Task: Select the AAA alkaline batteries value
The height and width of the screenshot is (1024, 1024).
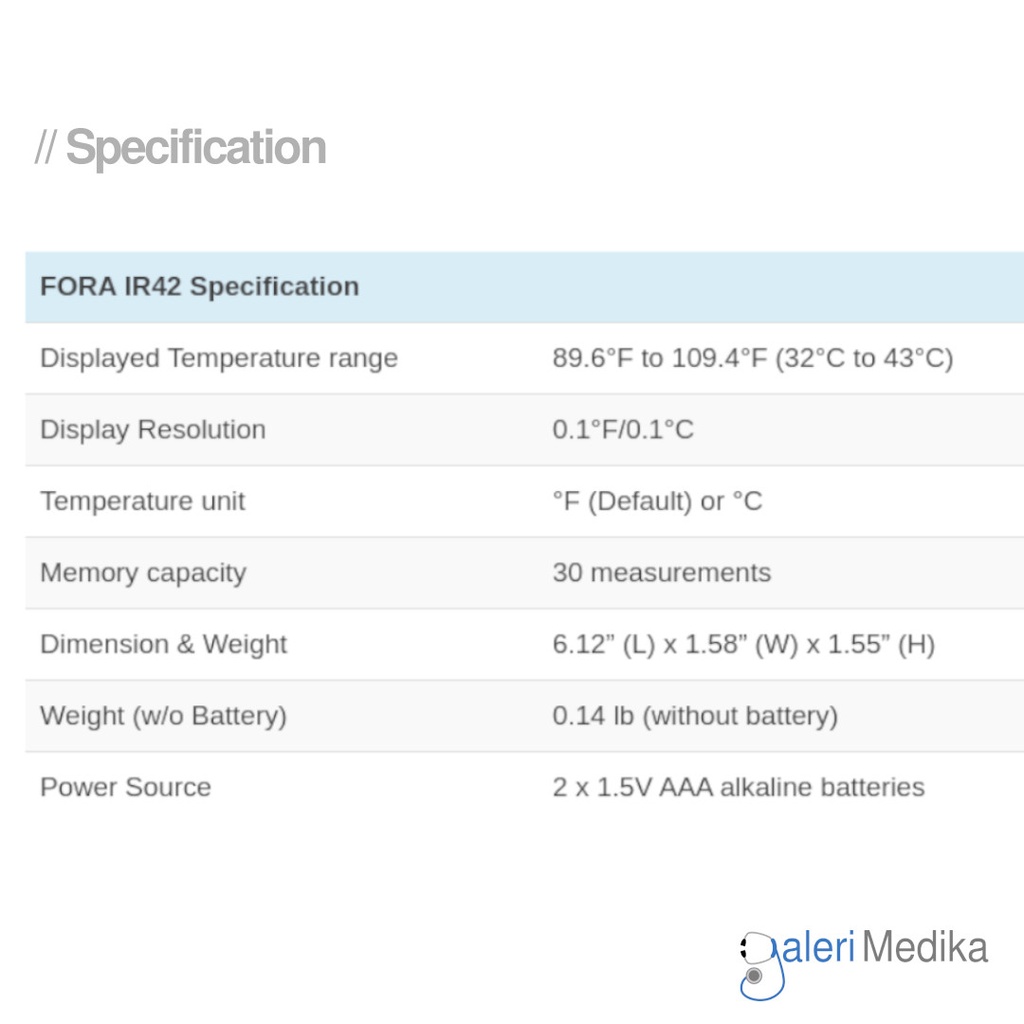Action: 738,787
